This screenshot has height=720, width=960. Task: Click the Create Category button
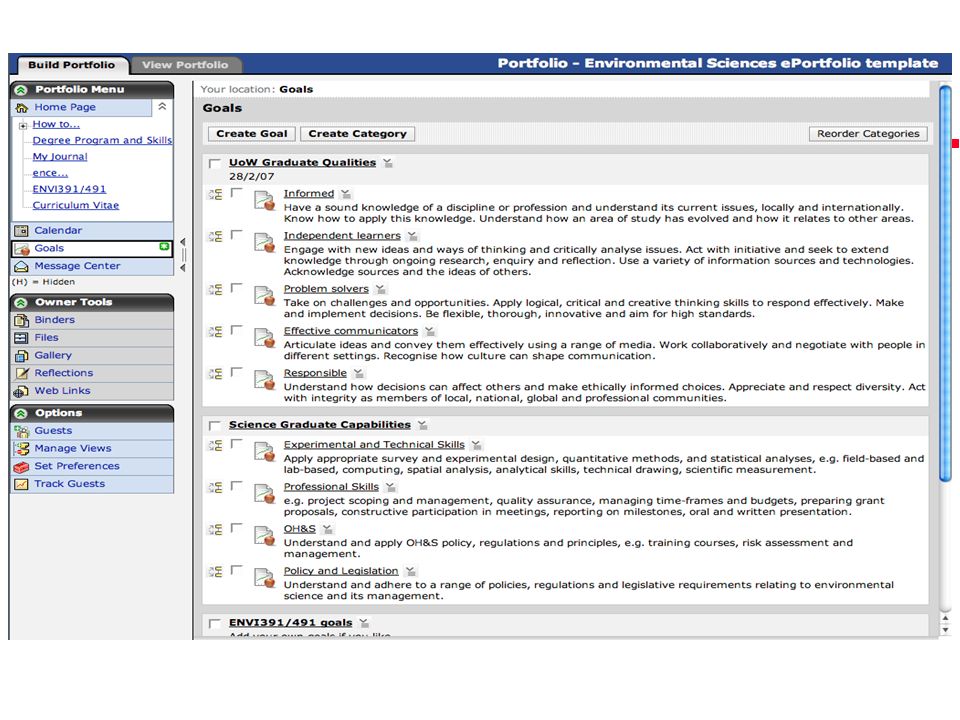point(358,134)
